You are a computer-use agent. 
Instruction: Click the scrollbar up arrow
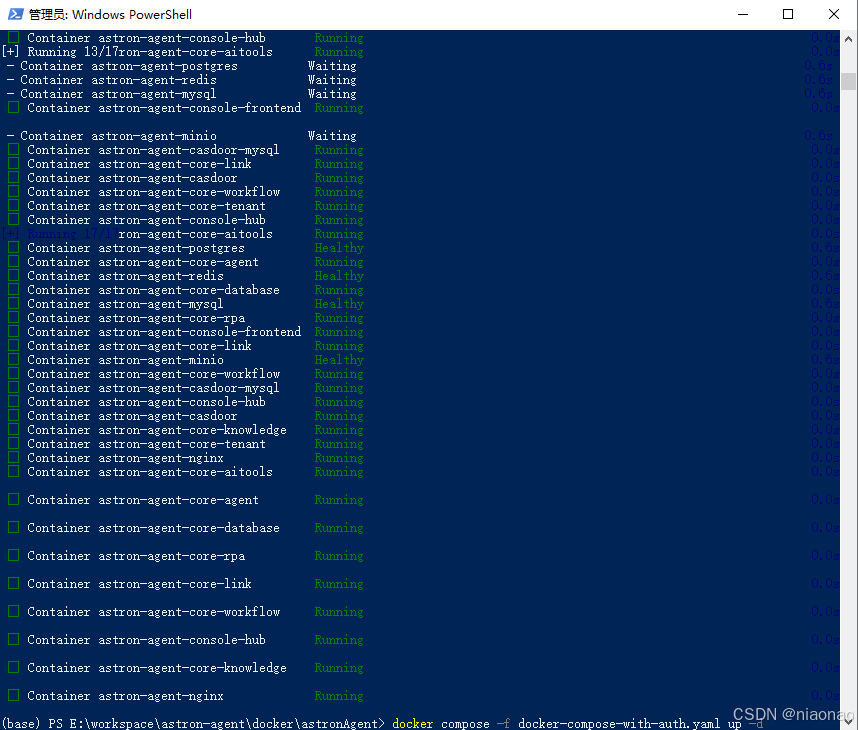coord(848,39)
